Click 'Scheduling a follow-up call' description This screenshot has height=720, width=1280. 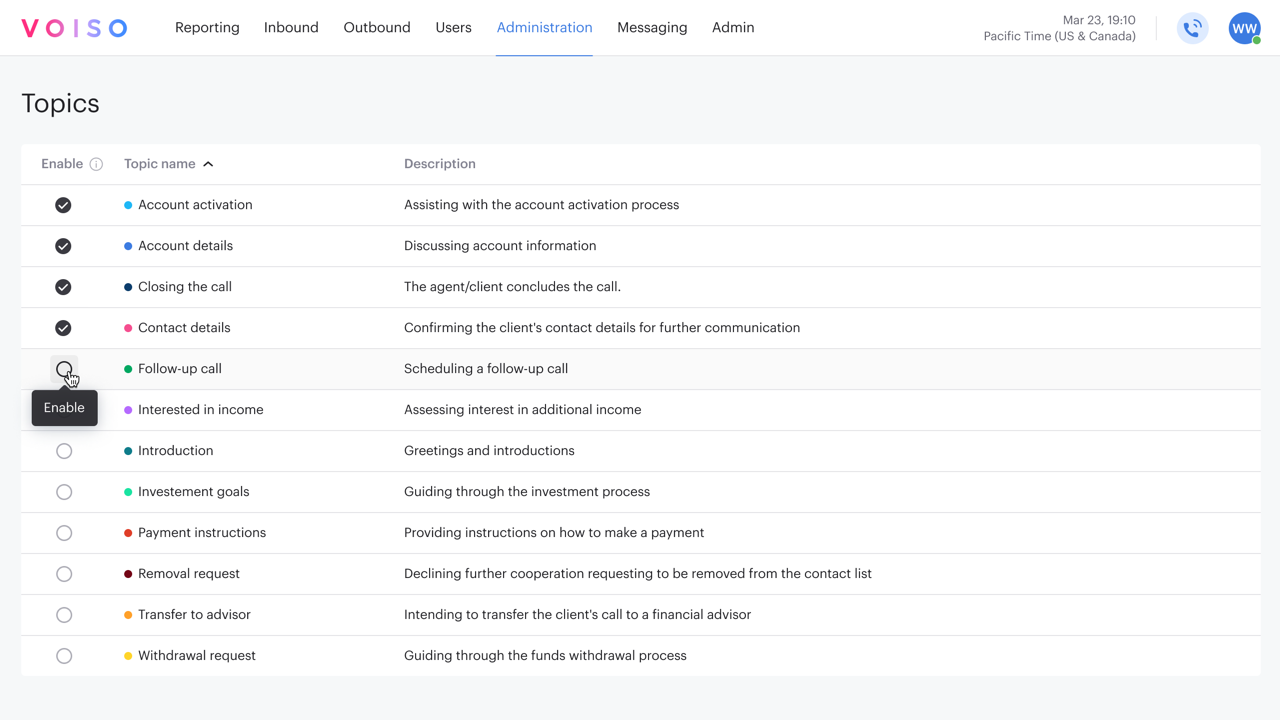(x=486, y=369)
